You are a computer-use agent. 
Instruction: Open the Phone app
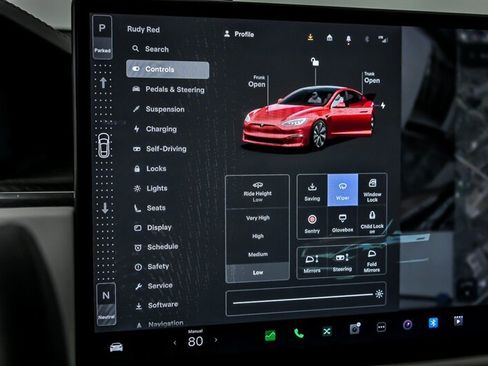(x=299, y=333)
